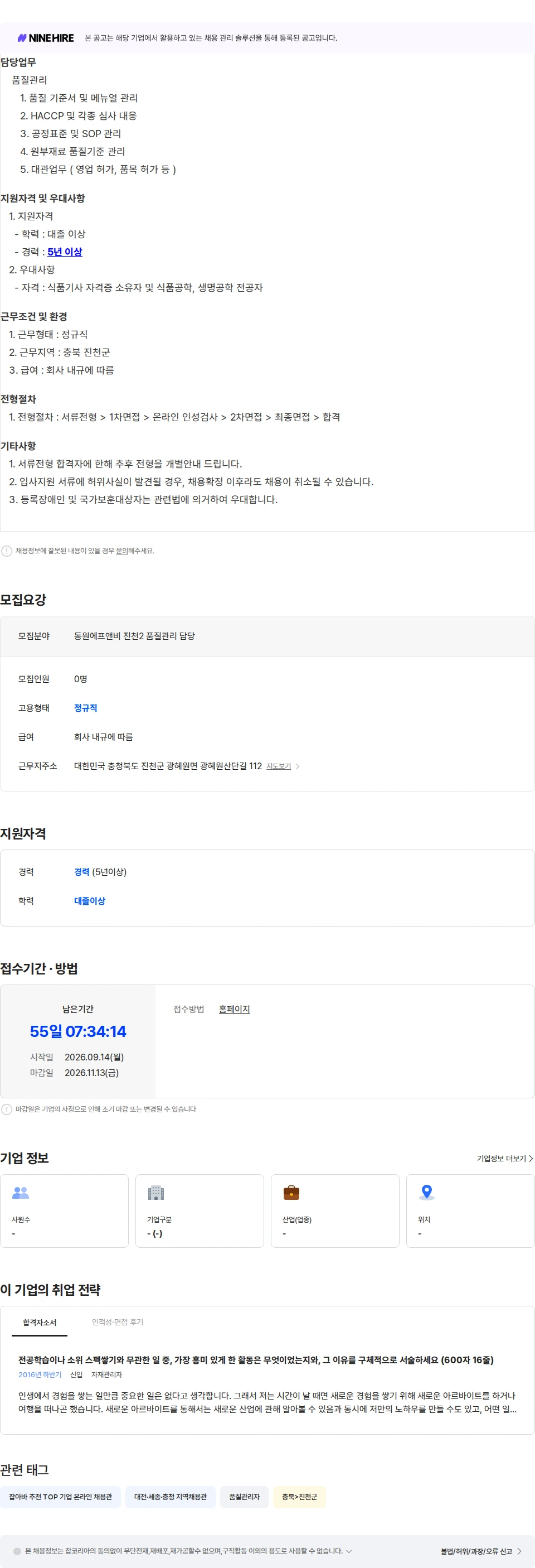Click the 홈페이지 application link

pos(234,1009)
